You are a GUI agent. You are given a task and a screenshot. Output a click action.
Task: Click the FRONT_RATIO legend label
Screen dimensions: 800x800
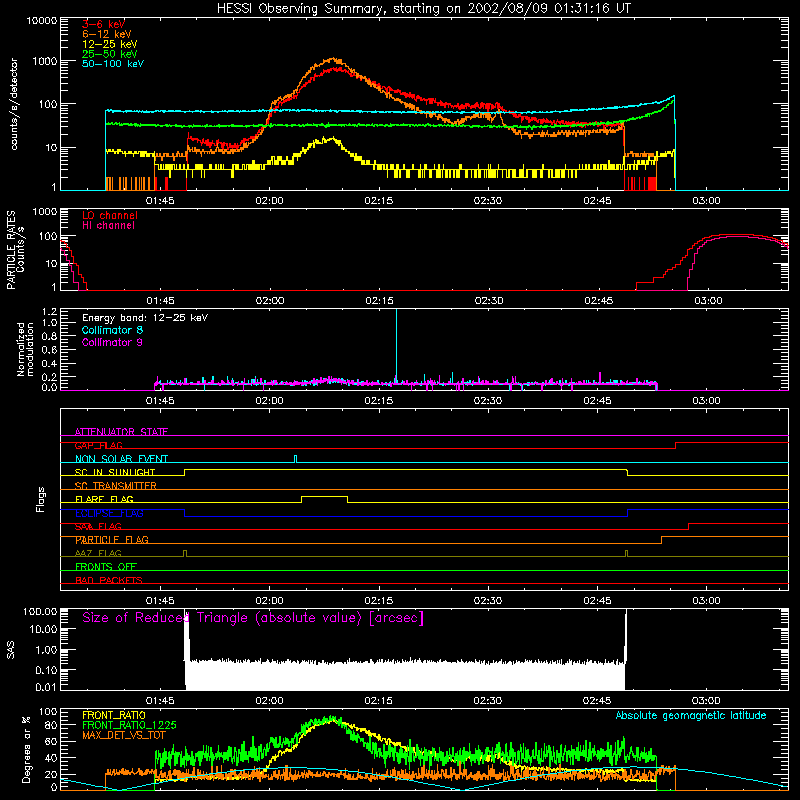(x=114, y=715)
